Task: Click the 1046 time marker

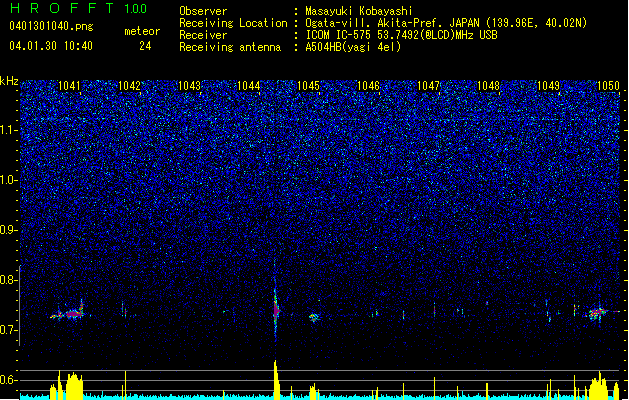Action: point(368,85)
